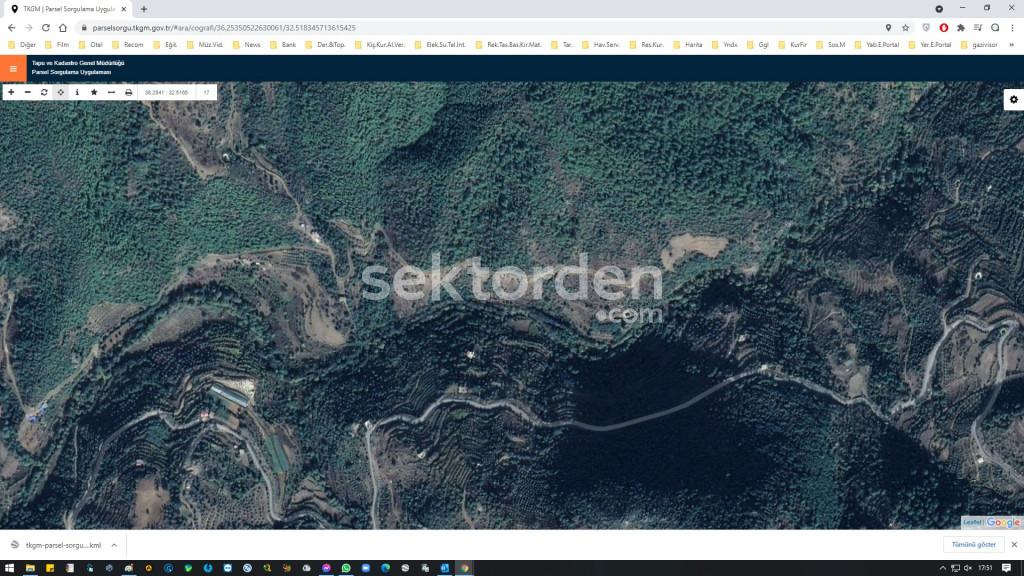Image resolution: width=1024 pixels, height=576 pixels.
Task: Open WhatsApp from taskbar
Action: point(346,568)
